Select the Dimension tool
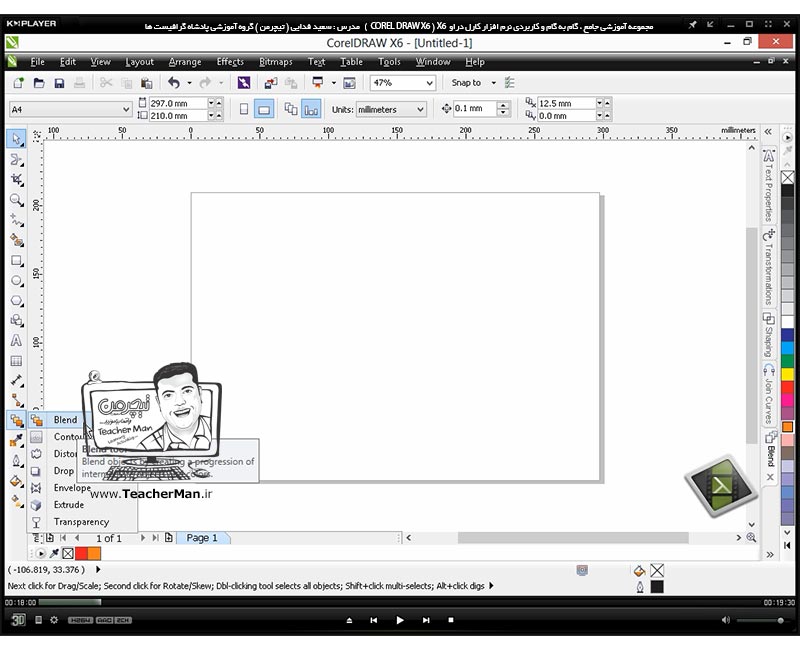800x650 pixels. tap(16, 381)
